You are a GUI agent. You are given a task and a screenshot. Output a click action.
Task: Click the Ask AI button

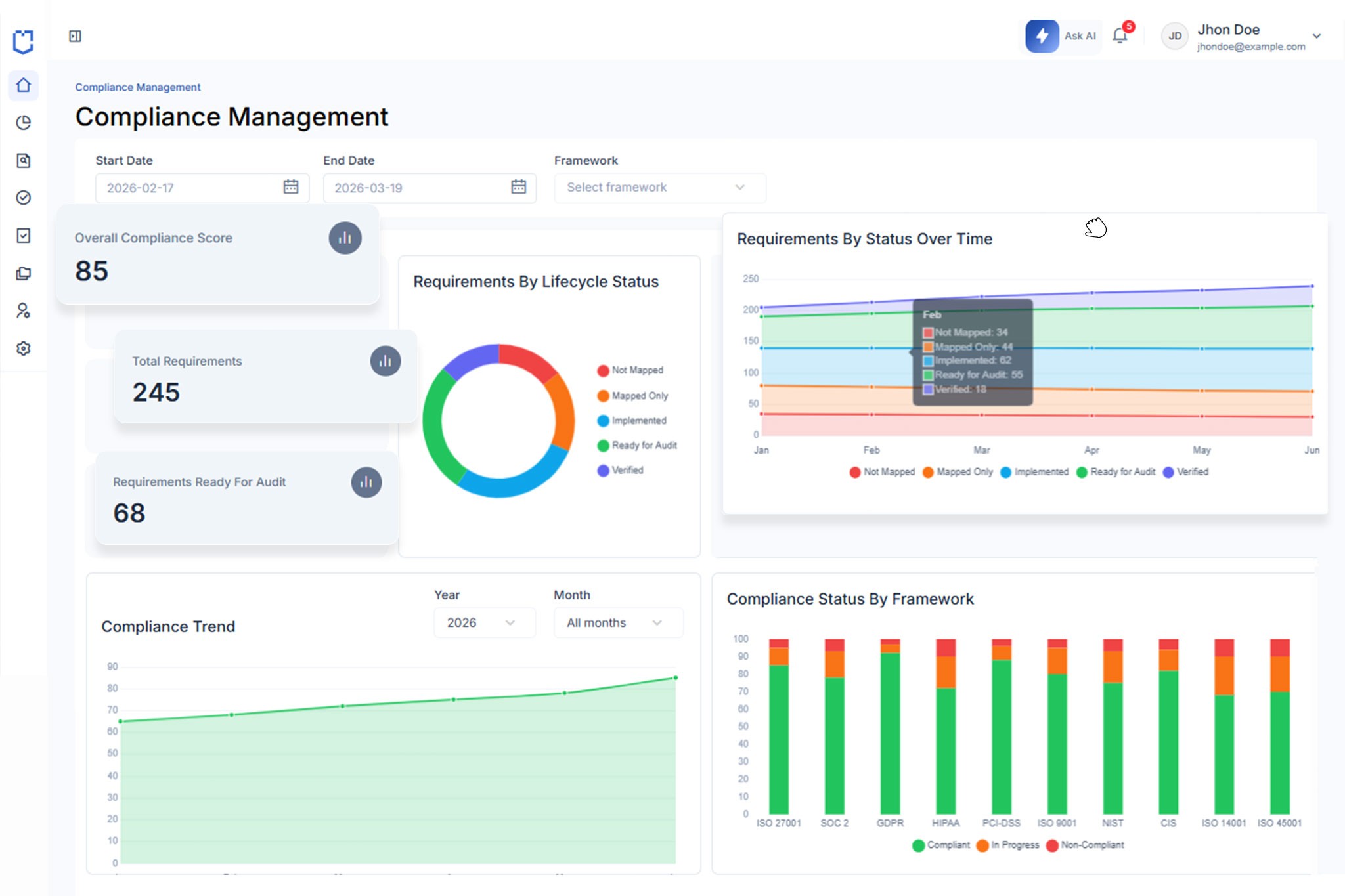pyautogui.click(x=1061, y=36)
